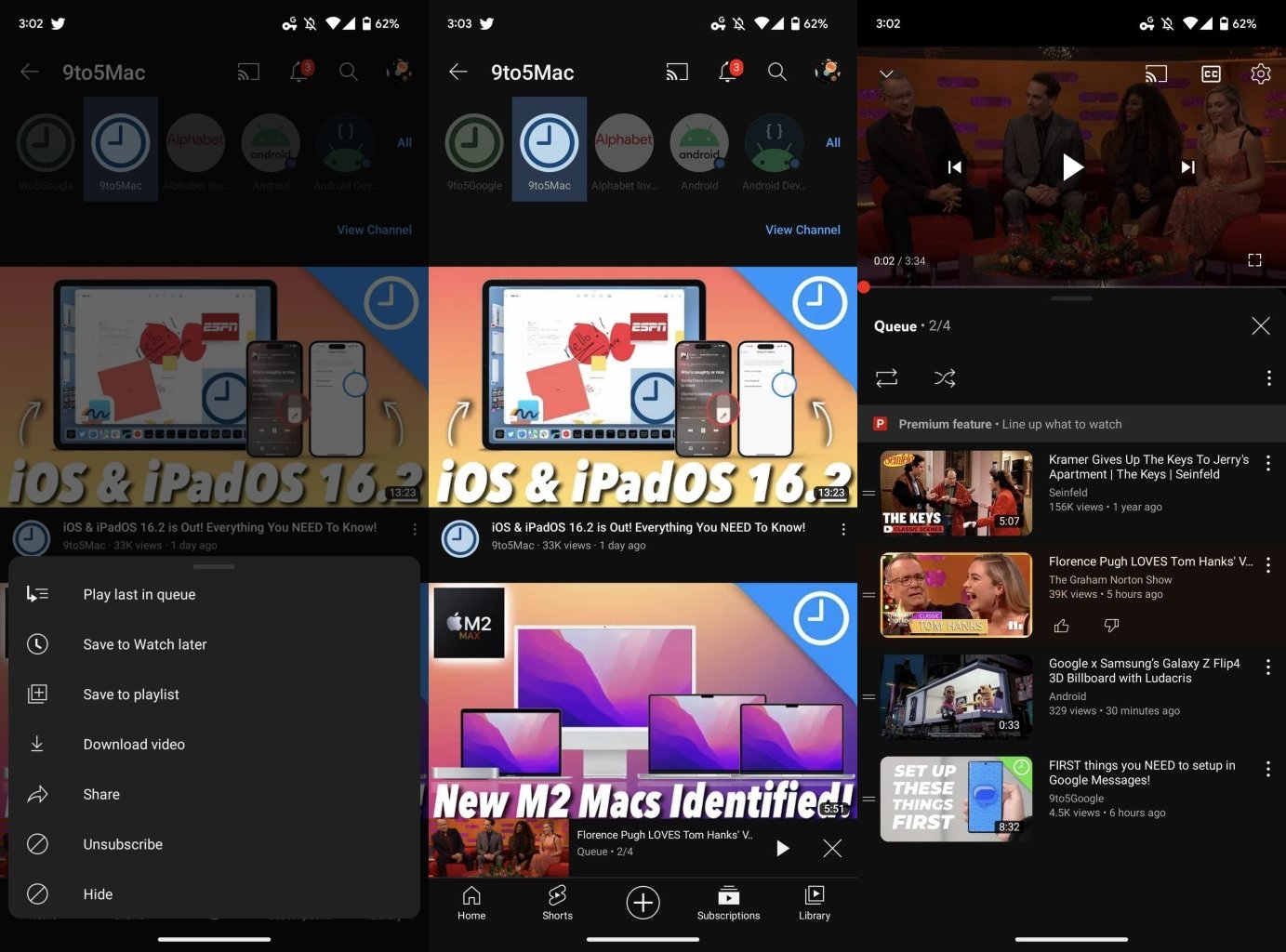Click the red video progress scrubber
The width and height of the screenshot is (1286, 952).
point(864,286)
